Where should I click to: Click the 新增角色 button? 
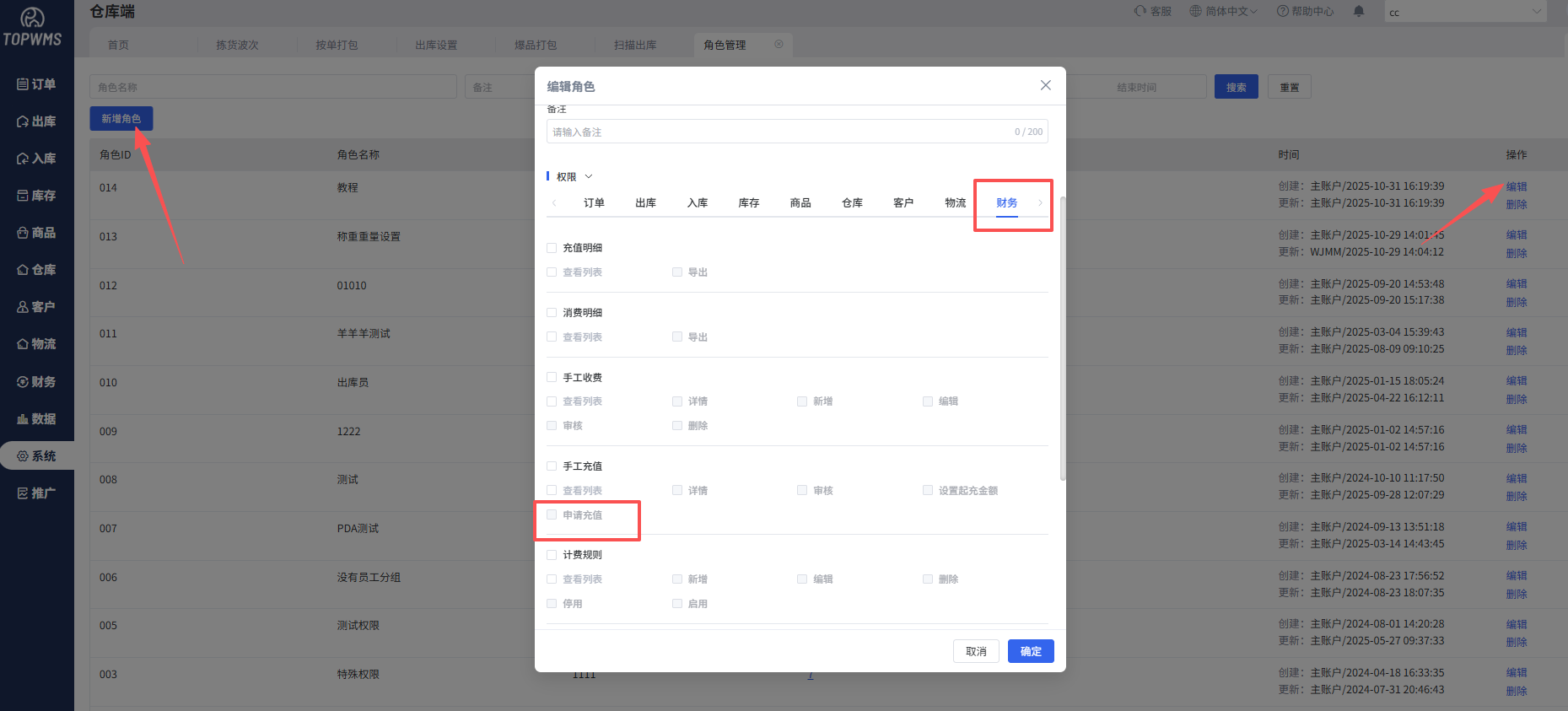[x=121, y=119]
